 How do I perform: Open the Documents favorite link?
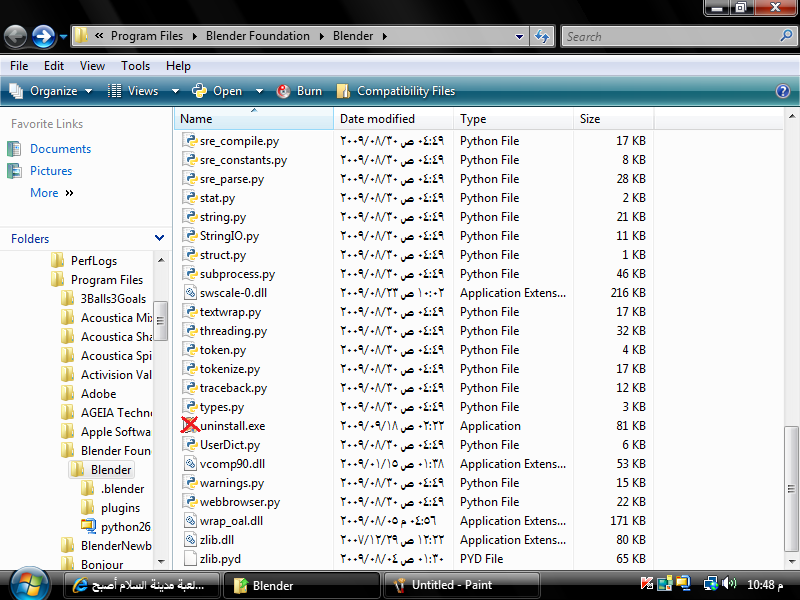coord(60,149)
